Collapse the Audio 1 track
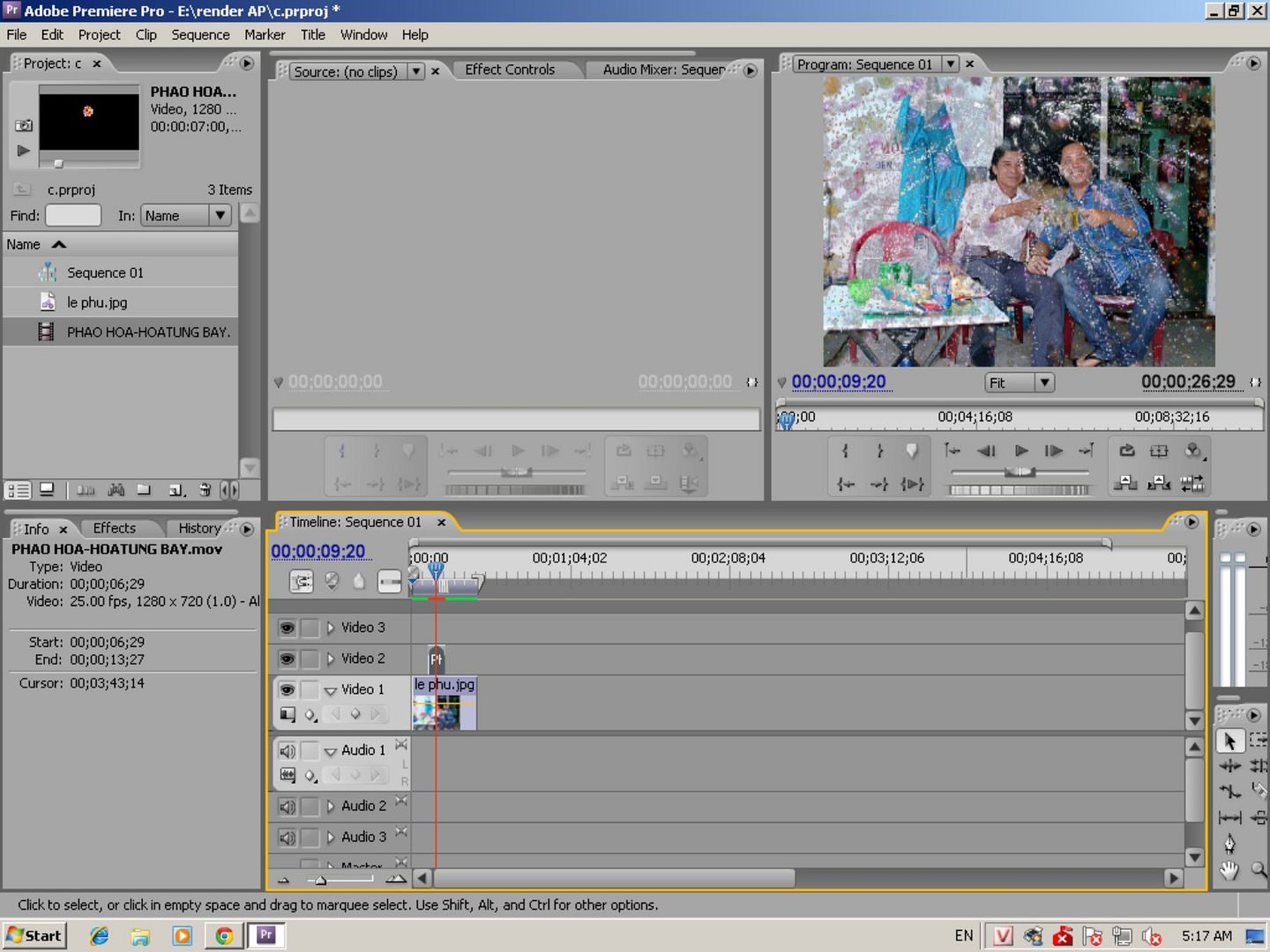Viewport: 1270px width, 952px height. (x=331, y=752)
